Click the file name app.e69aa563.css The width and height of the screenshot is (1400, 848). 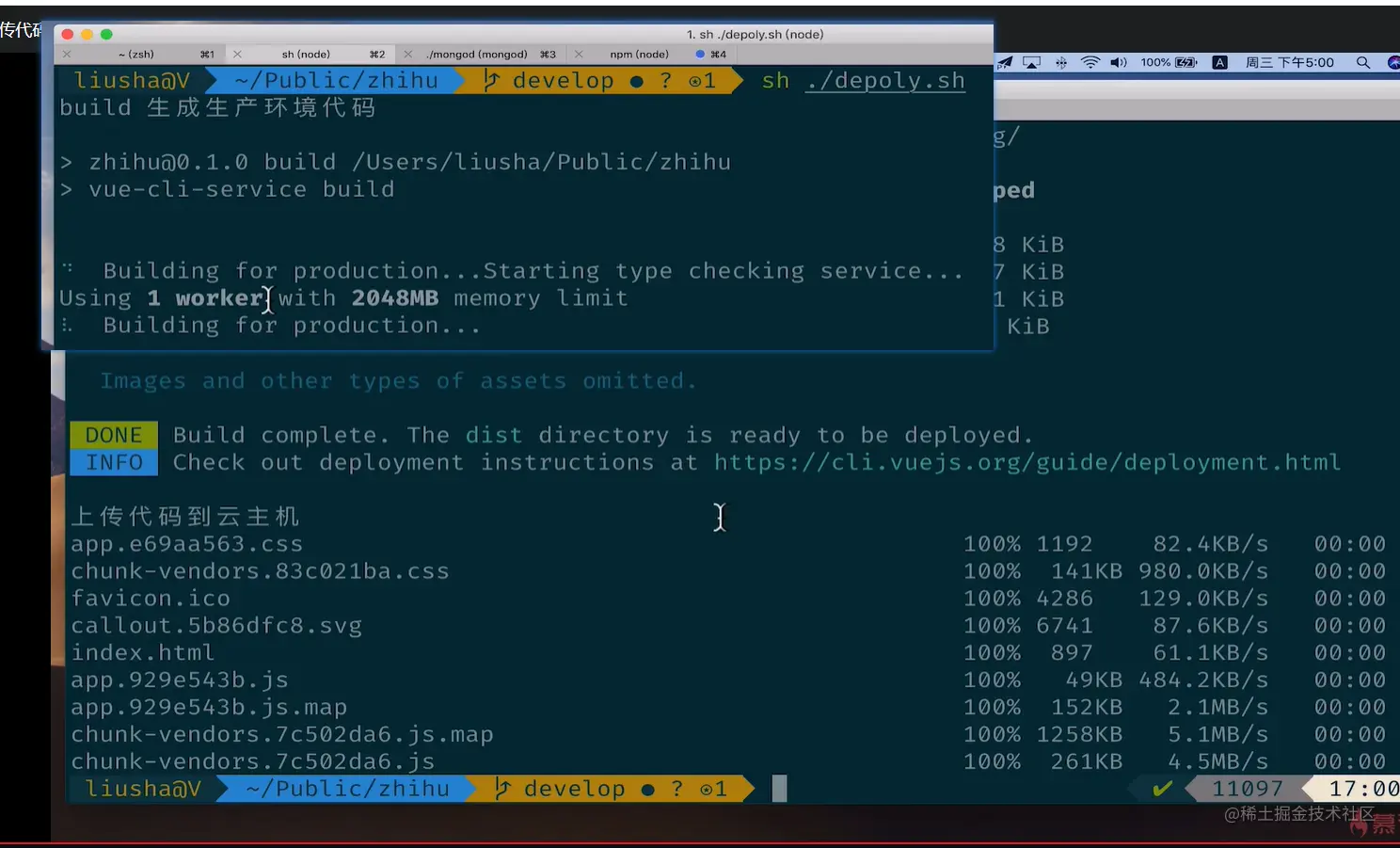tap(187, 544)
